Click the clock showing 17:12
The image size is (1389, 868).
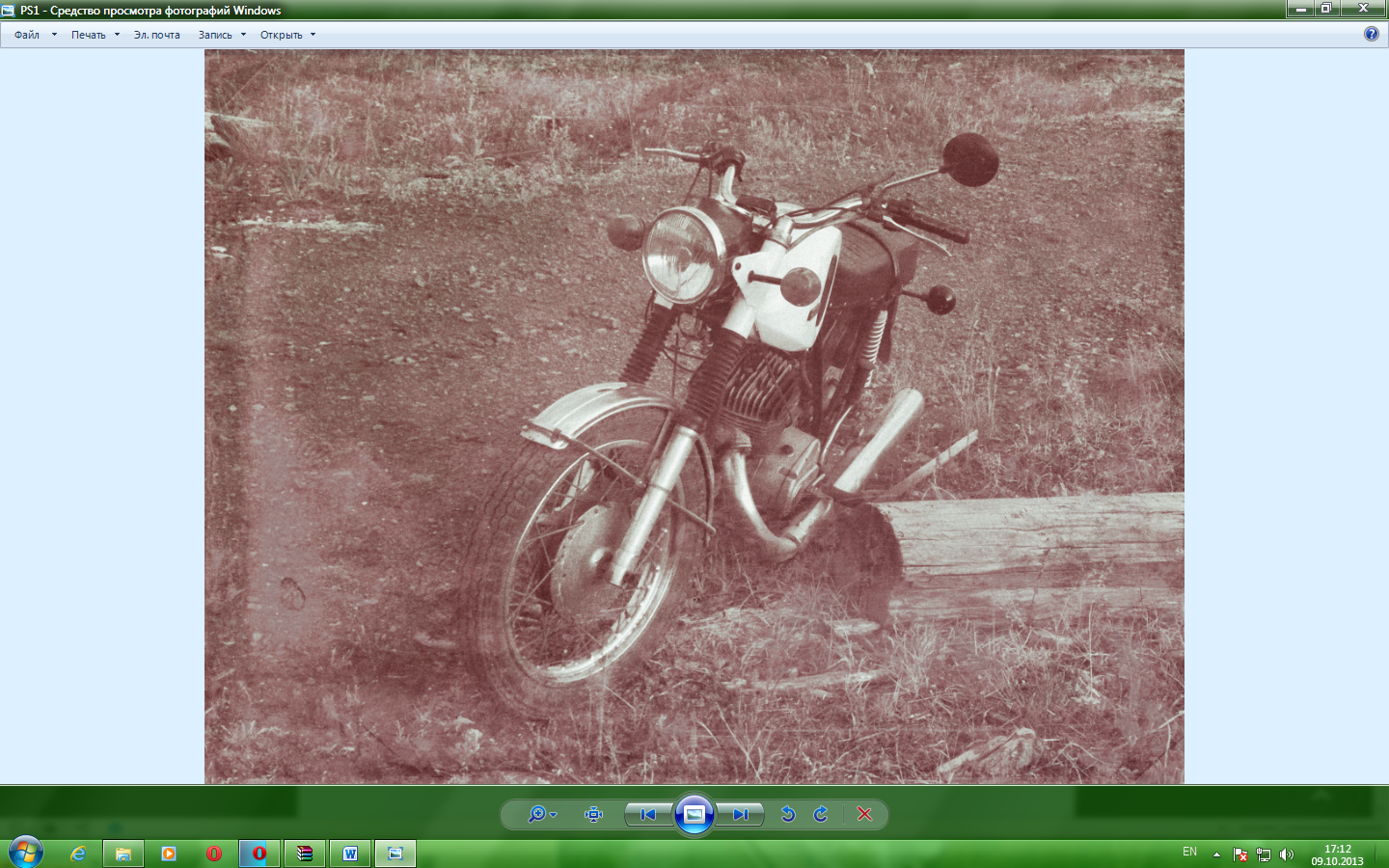[1337, 854]
